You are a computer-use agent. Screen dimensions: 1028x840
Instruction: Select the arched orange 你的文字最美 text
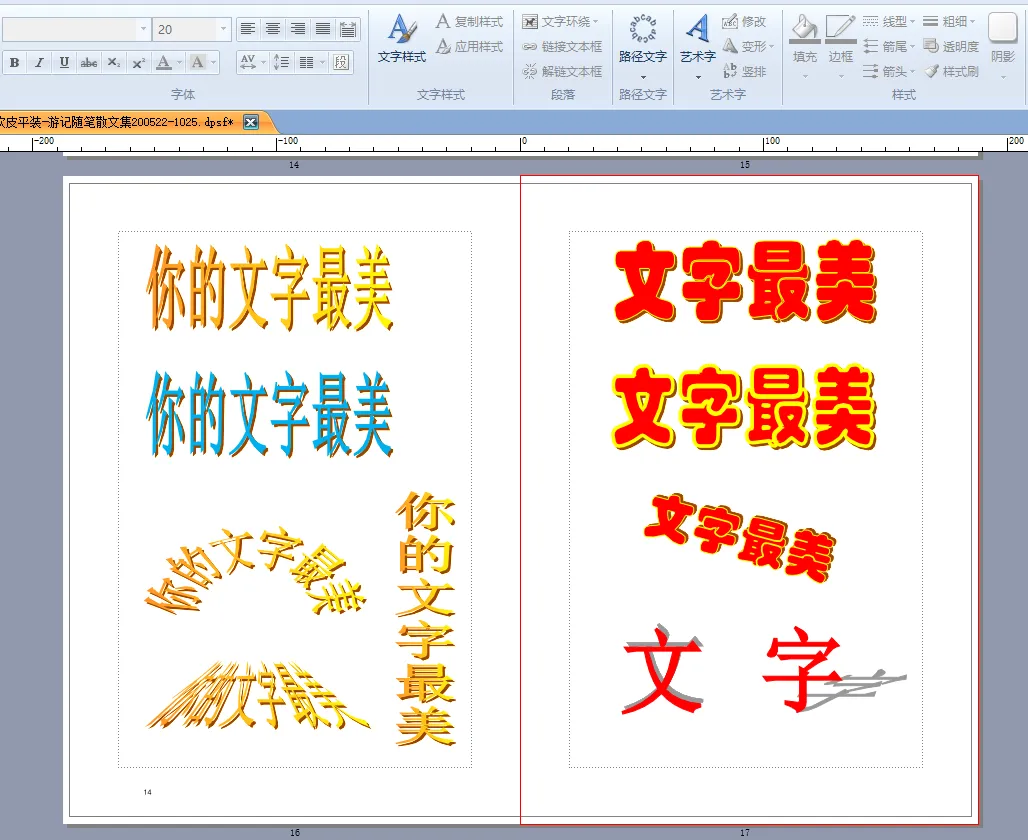click(255, 570)
